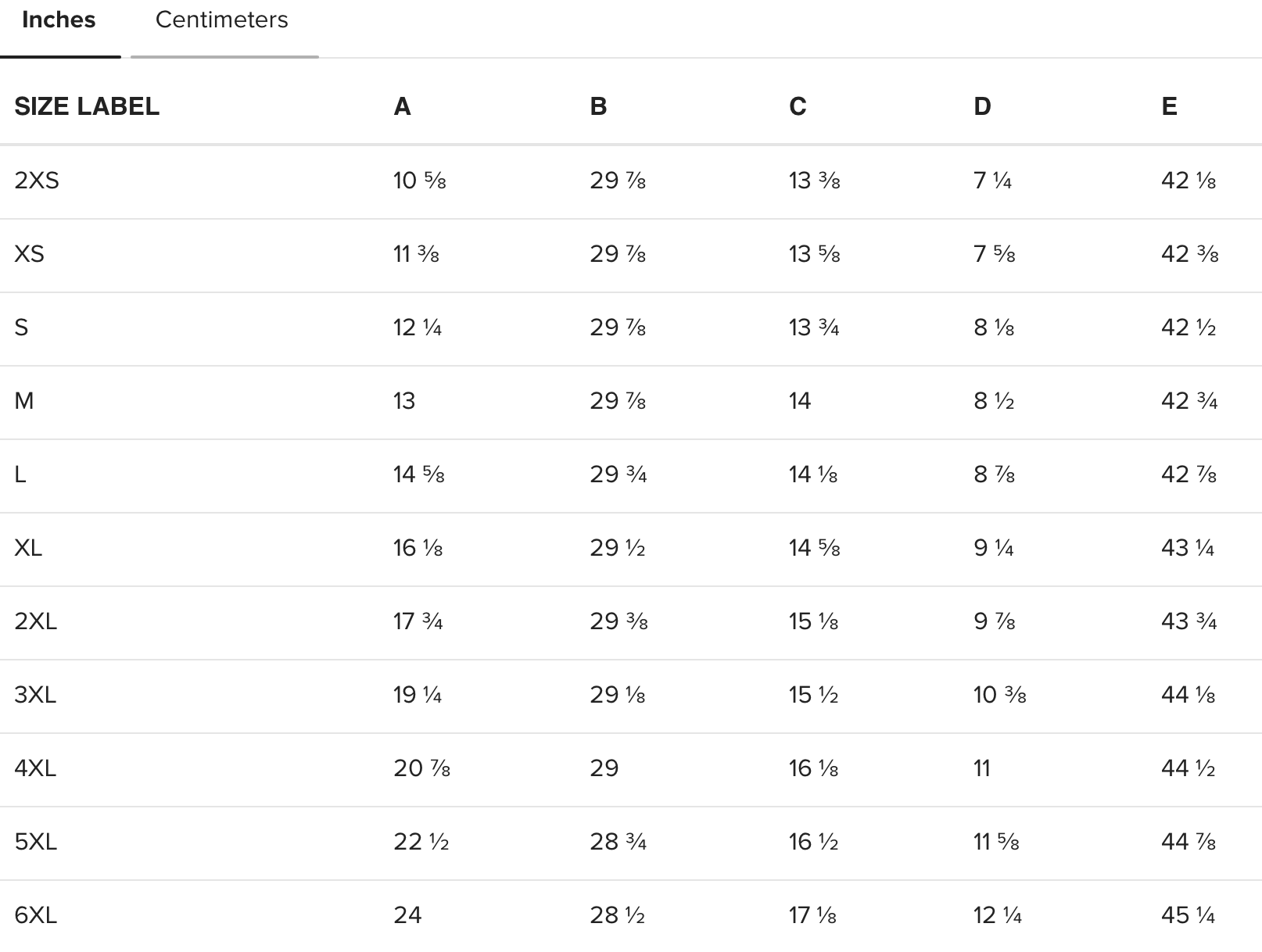Click the E measurement for size 2XL
The image size is (1262, 952).
1189,621
